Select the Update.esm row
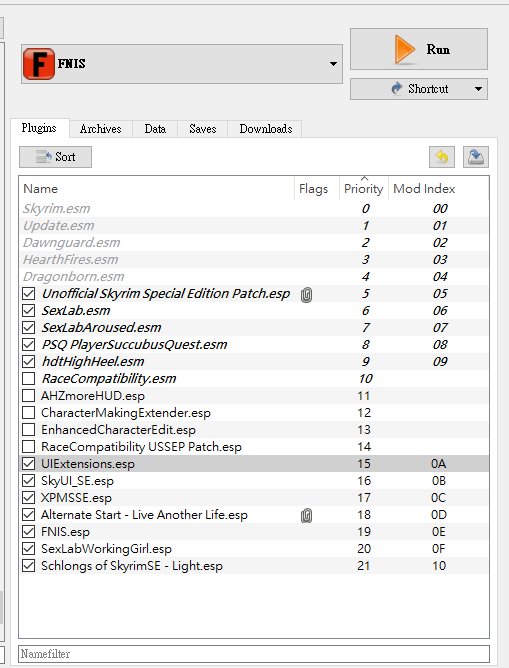The image size is (509, 668). (x=254, y=226)
